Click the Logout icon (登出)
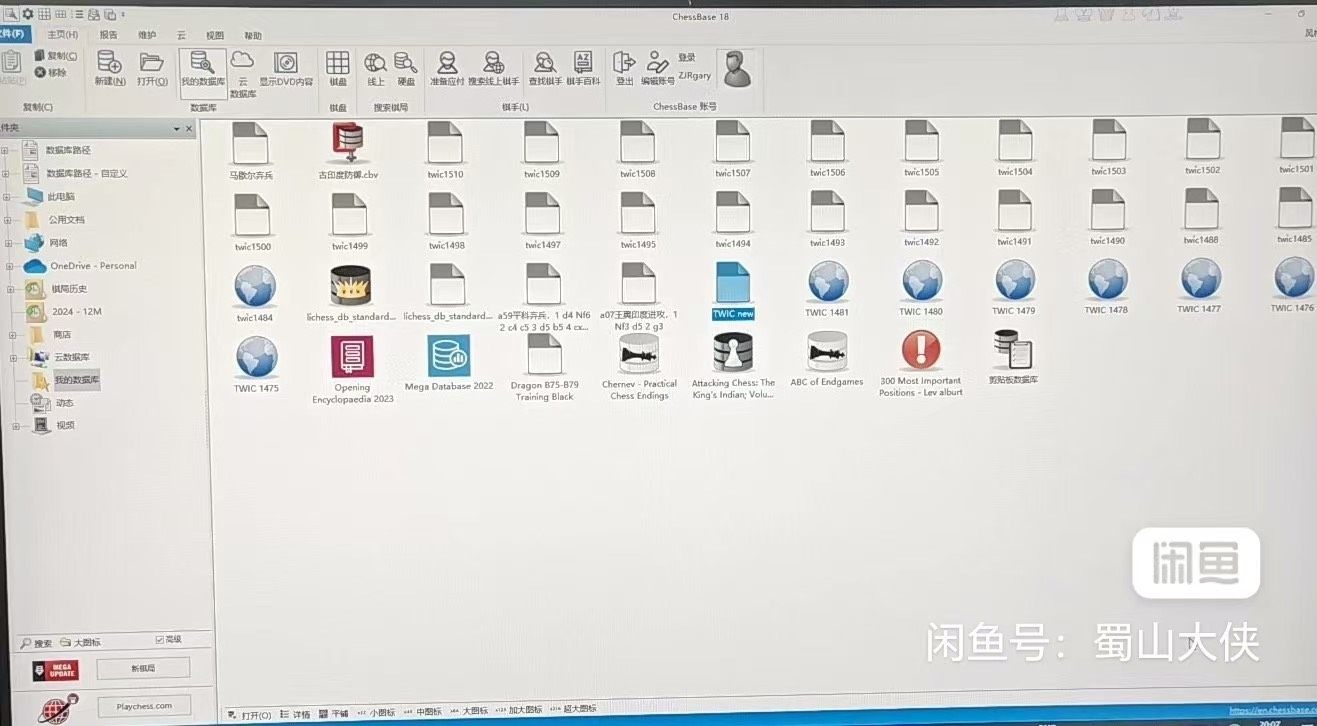Screen dimensions: 1317x726 625,68
